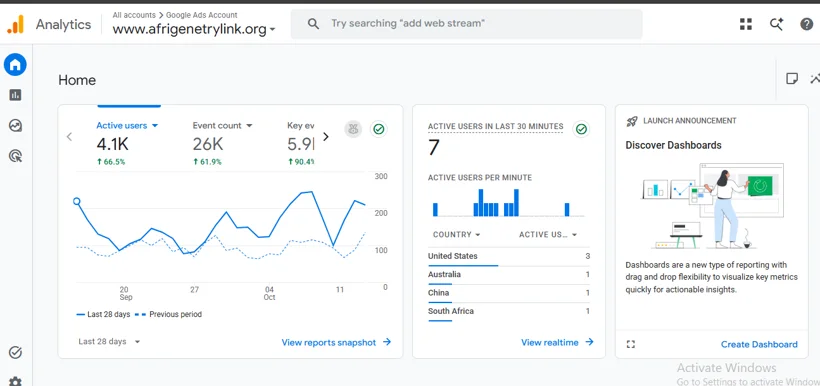
Task: Click the 66.5% increase indicator
Action: click(111, 162)
